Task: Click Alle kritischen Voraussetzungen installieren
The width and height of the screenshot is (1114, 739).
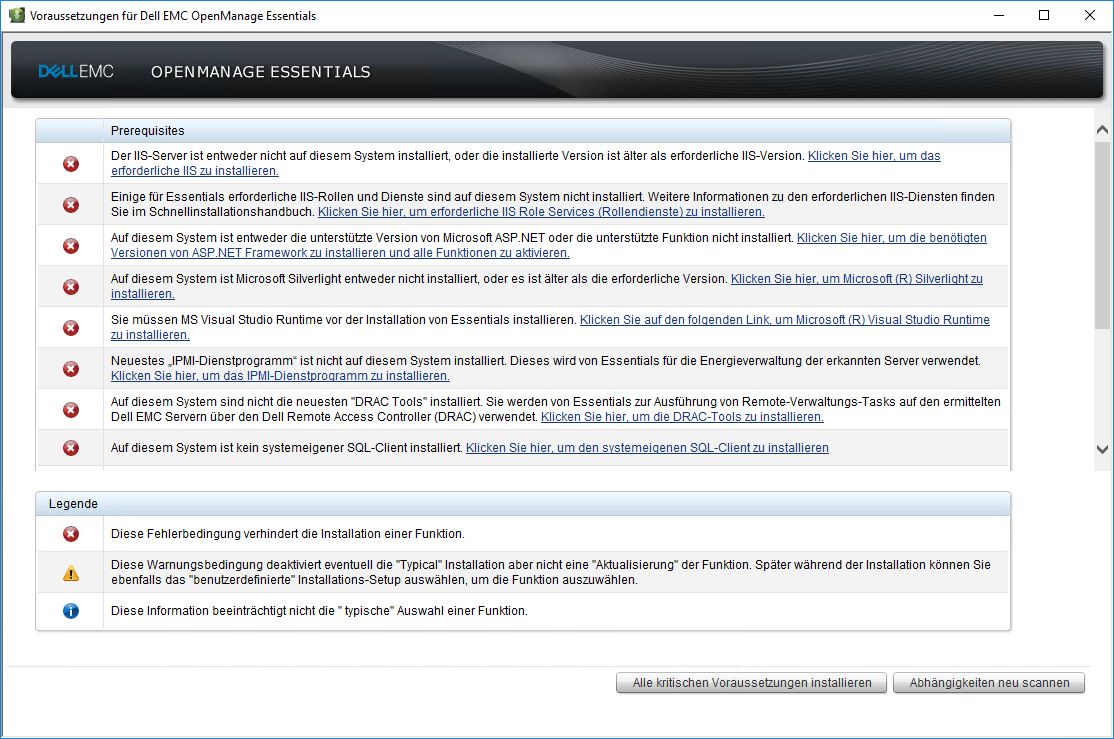Action: (752, 683)
